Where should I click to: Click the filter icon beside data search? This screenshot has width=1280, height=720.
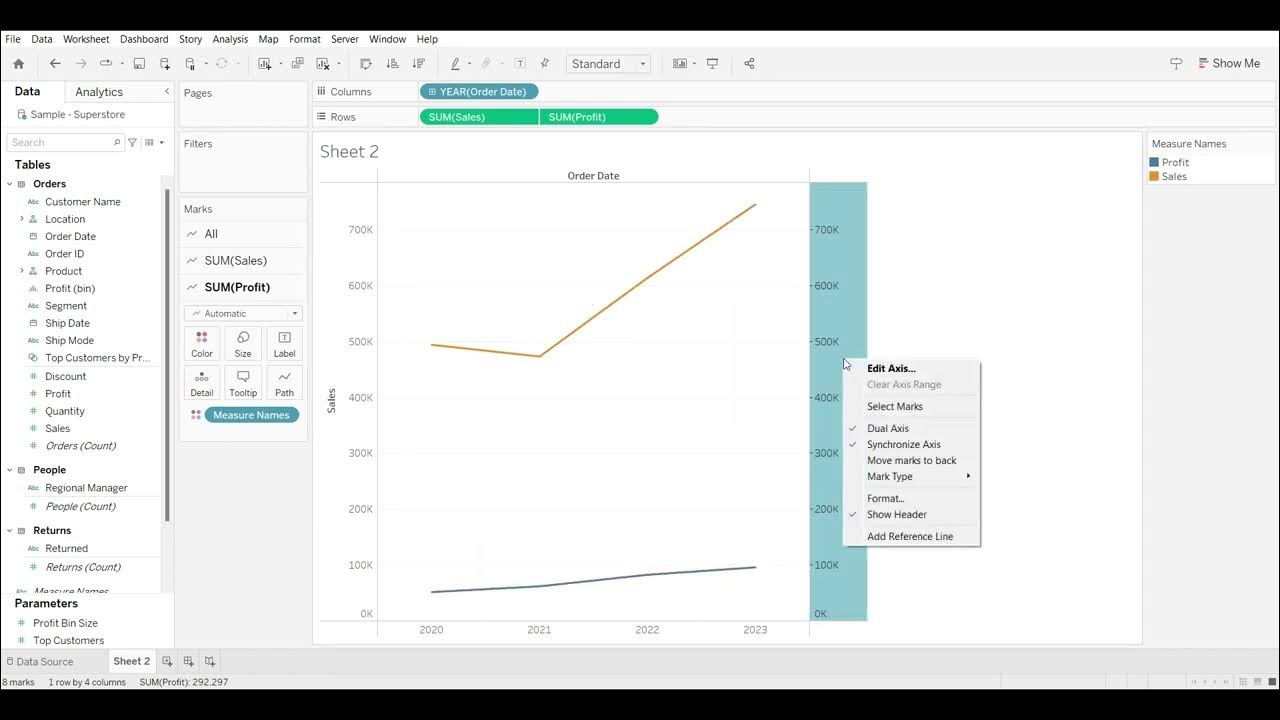[x=133, y=143]
